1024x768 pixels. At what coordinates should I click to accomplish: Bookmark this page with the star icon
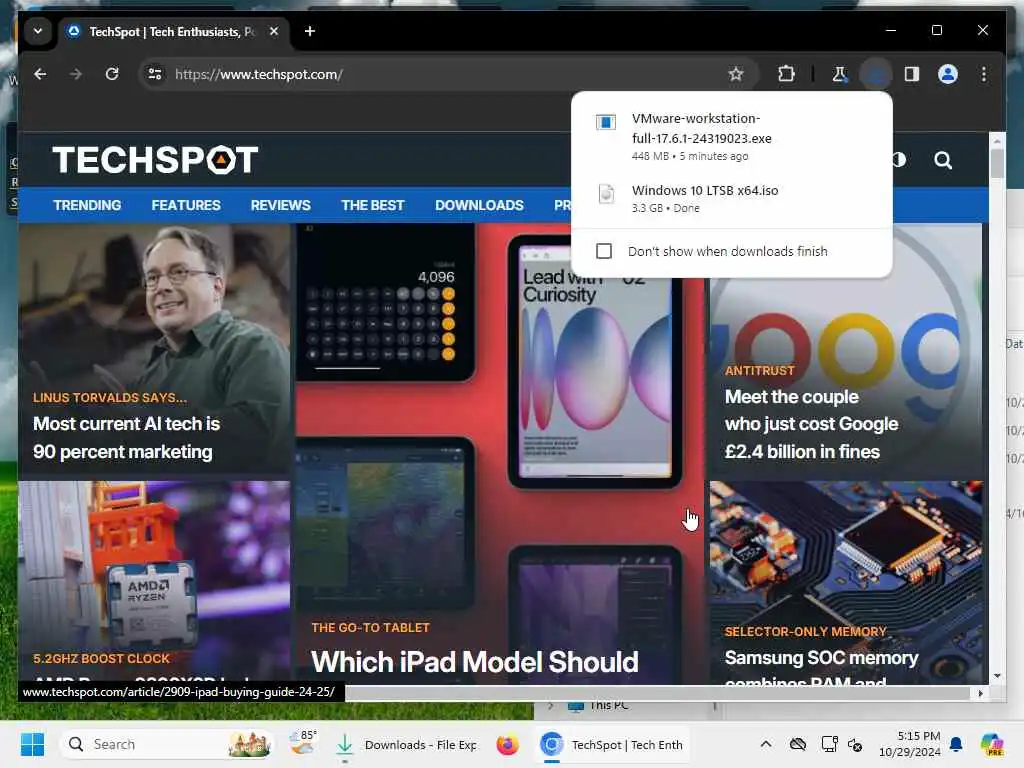tap(736, 74)
